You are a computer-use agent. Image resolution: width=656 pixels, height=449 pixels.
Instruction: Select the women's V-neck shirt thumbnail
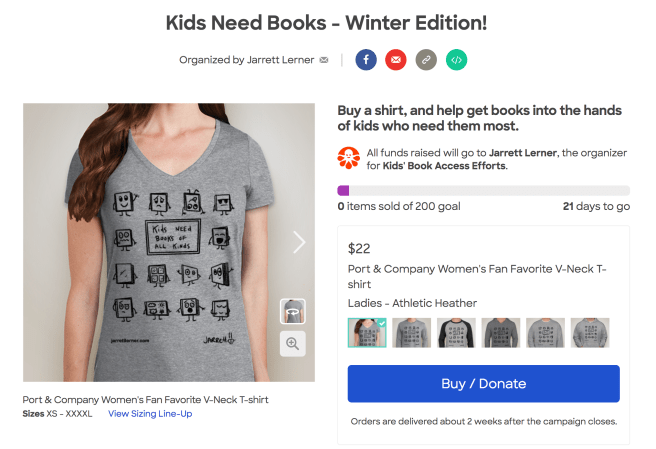tap(366, 333)
